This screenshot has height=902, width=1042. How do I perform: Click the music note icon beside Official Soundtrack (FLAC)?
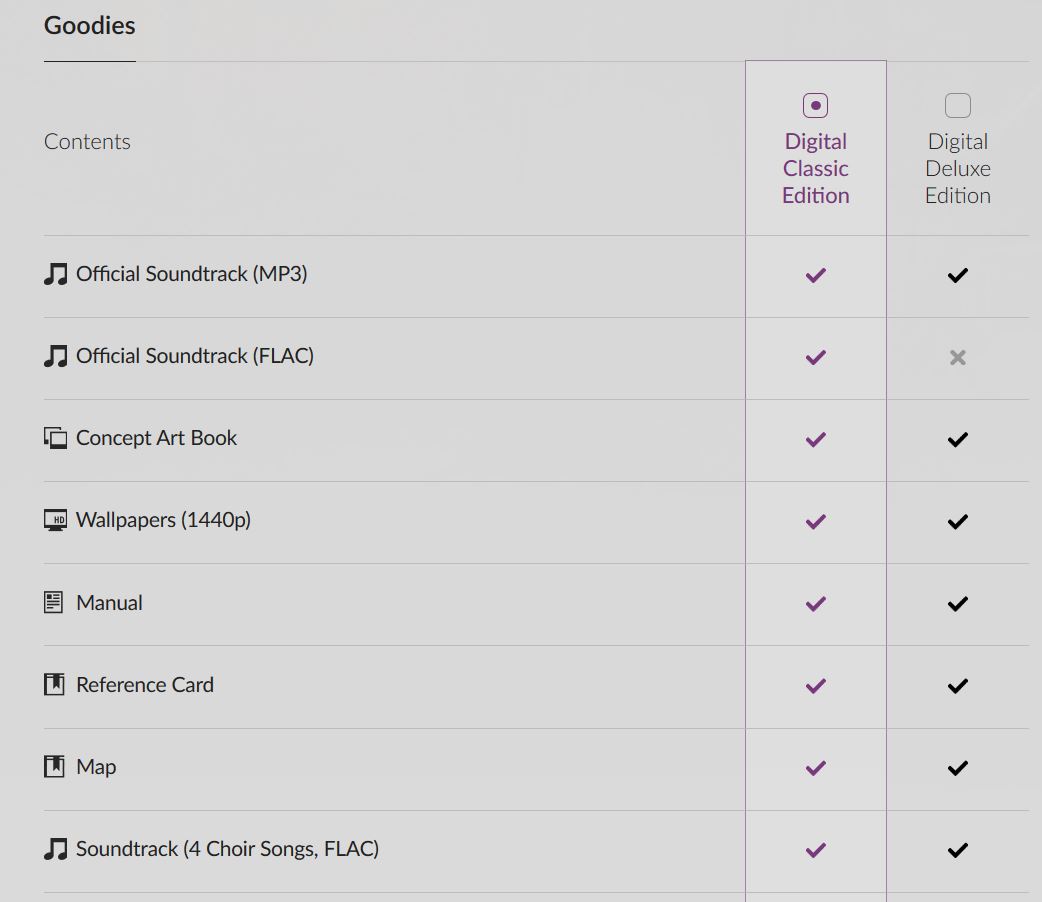click(x=56, y=356)
